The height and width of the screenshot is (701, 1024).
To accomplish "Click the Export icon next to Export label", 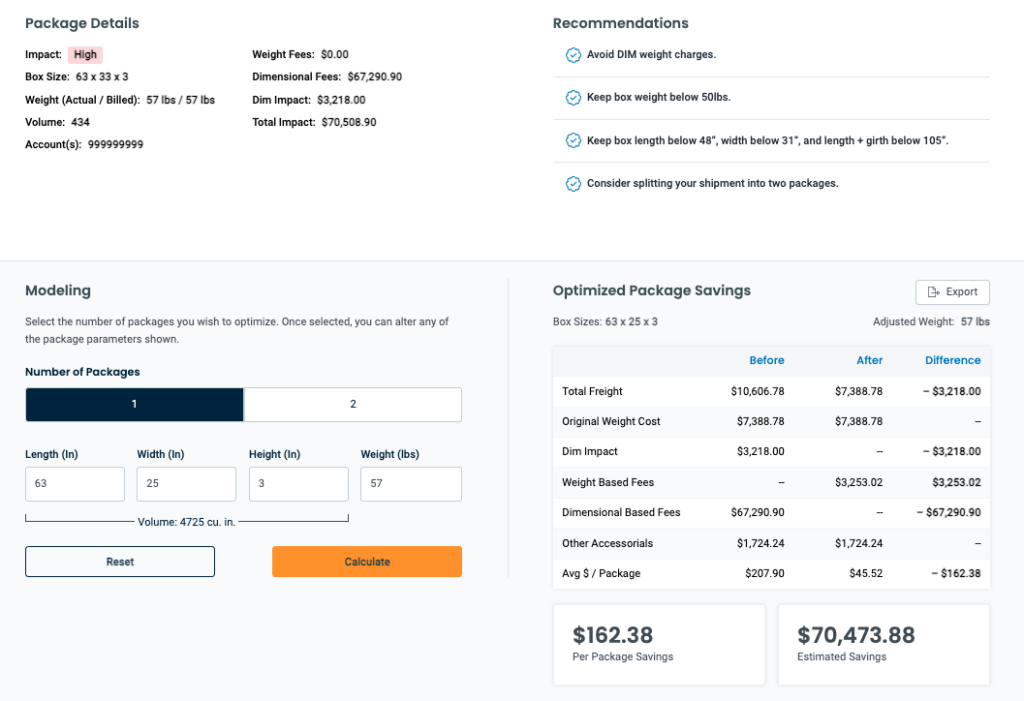I will [934, 291].
